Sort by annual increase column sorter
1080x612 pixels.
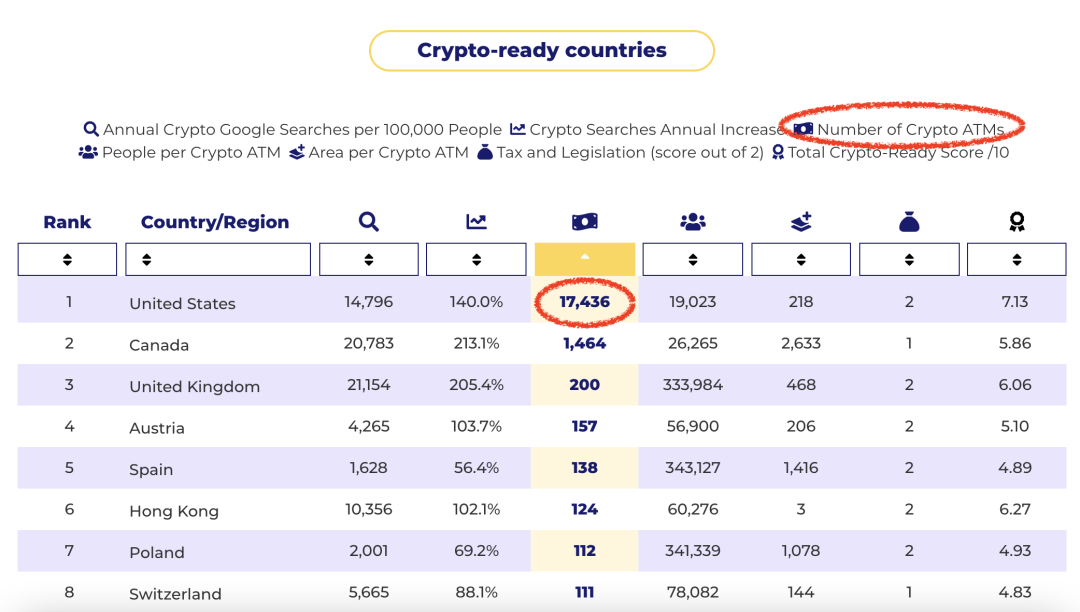[476, 260]
